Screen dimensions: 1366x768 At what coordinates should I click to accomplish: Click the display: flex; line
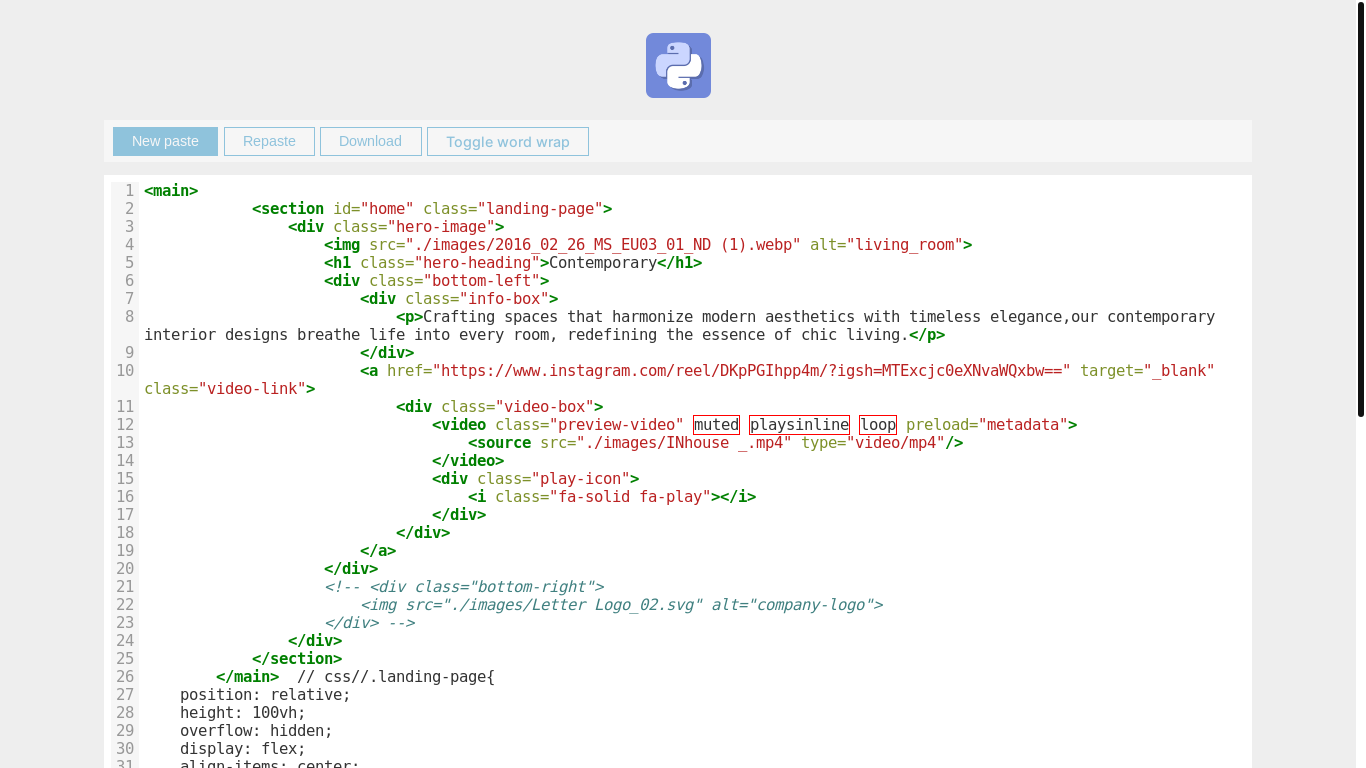pos(243,749)
